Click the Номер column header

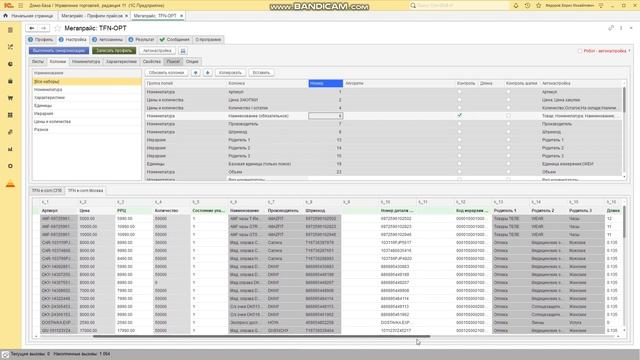point(325,83)
